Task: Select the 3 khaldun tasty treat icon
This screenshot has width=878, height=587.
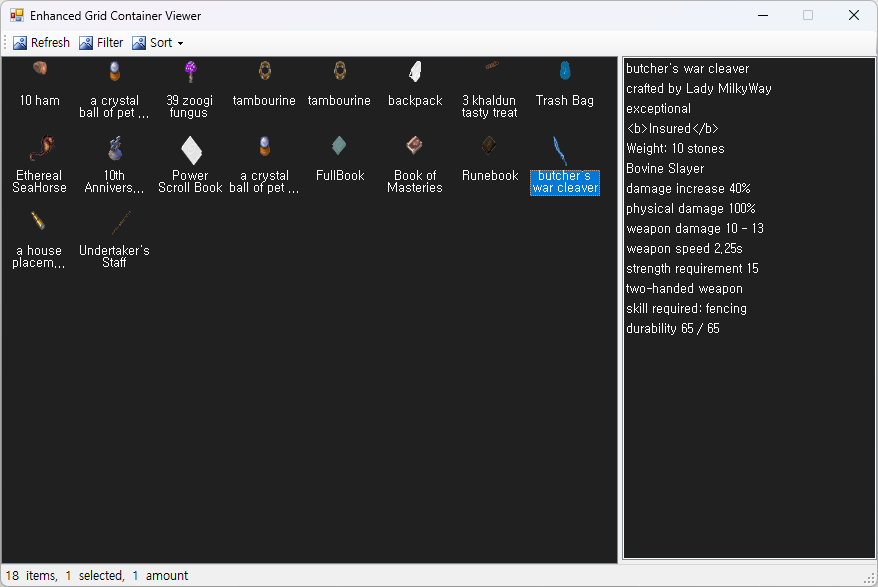Action: [x=492, y=66]
